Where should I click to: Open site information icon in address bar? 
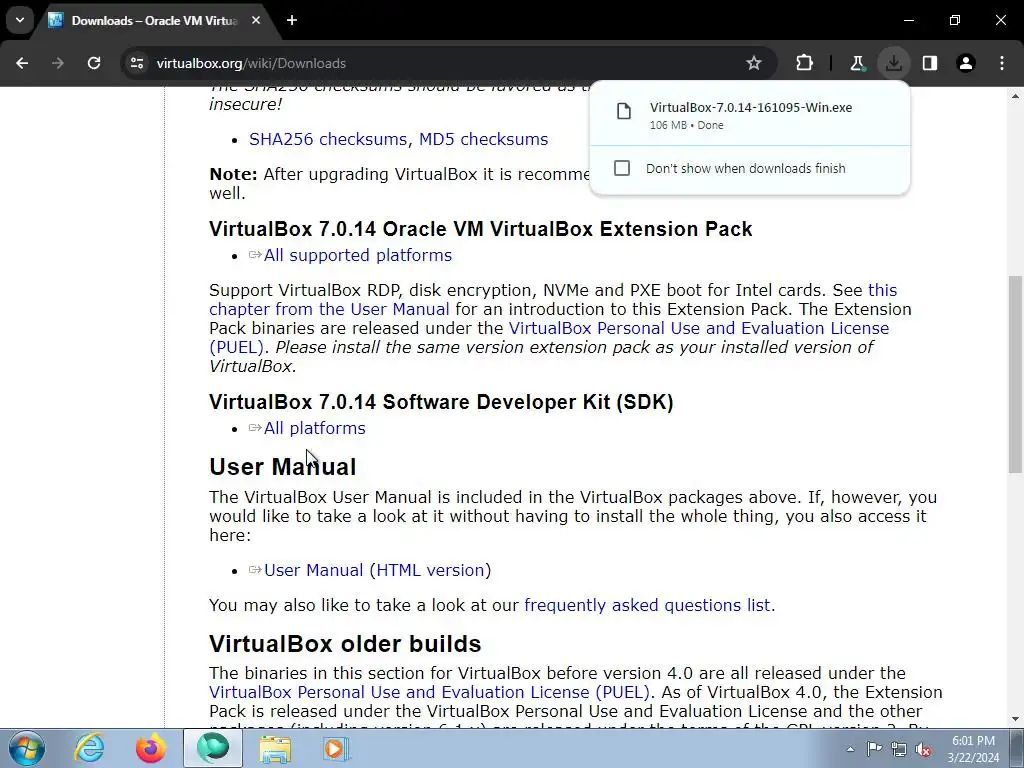click(137, 63)
